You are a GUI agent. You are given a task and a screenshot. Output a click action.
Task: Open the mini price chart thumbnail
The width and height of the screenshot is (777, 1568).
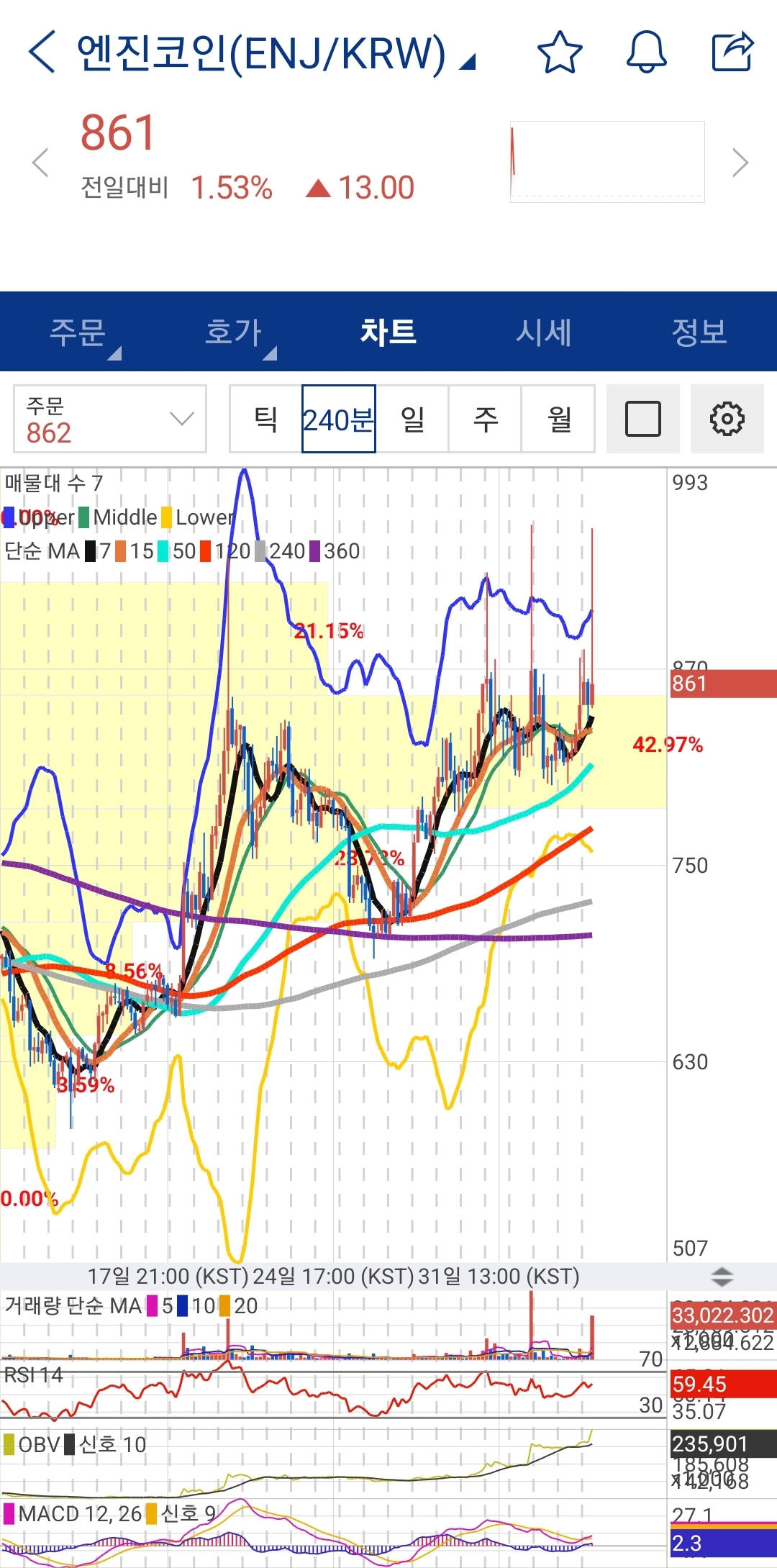[x=607, y=162]
